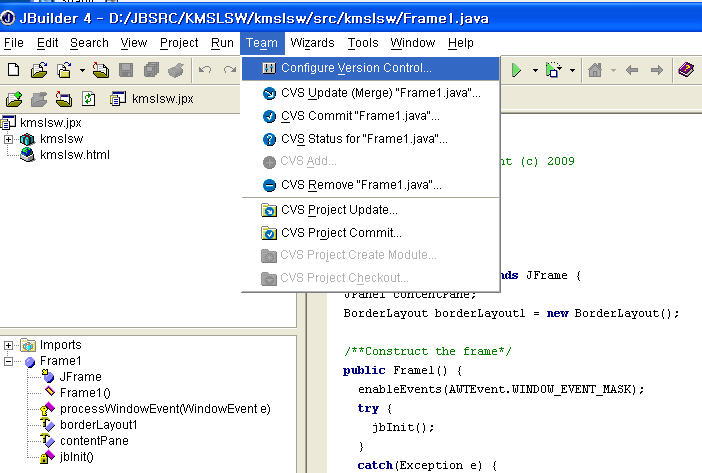Click the Reopen file toolbar icon
Viewport: 702px width, 473px height.
point(64,70)
